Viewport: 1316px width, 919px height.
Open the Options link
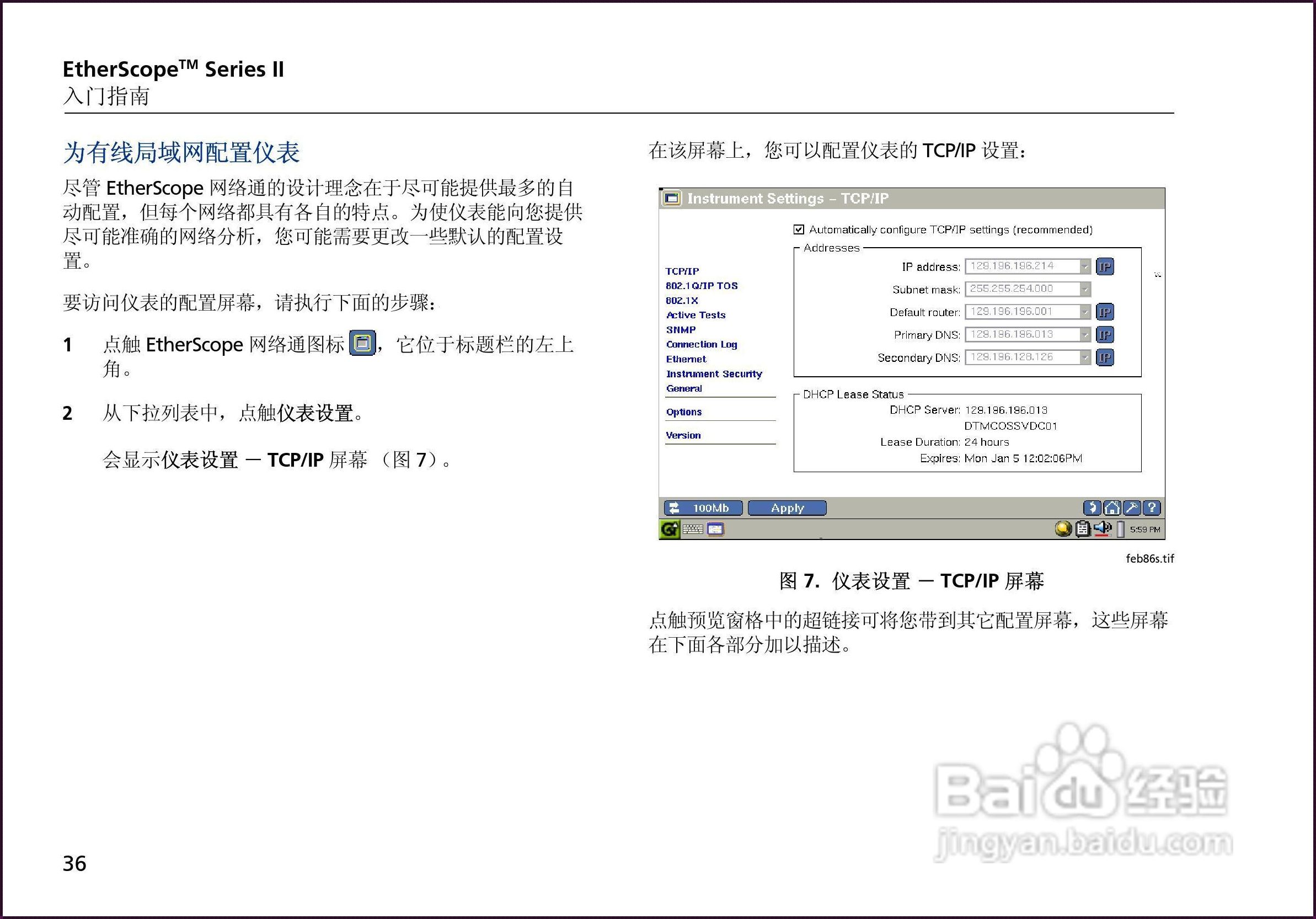(684, 412)
